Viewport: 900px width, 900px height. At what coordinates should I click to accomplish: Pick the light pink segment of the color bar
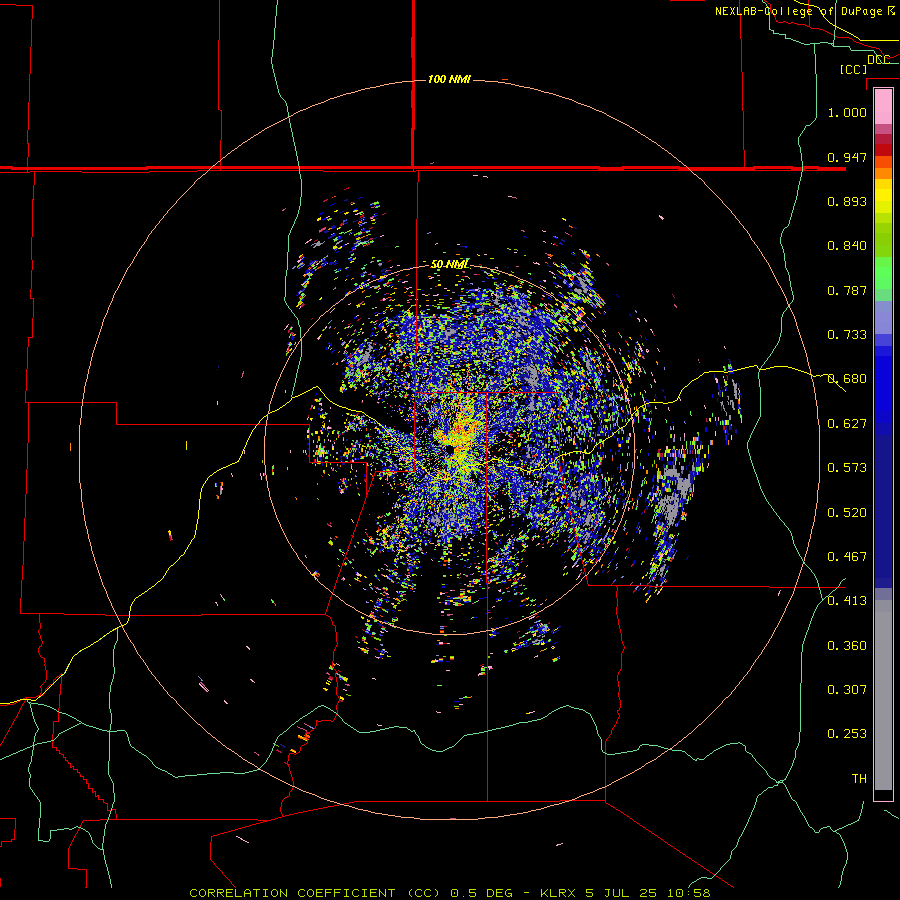[x=883, y=107]
